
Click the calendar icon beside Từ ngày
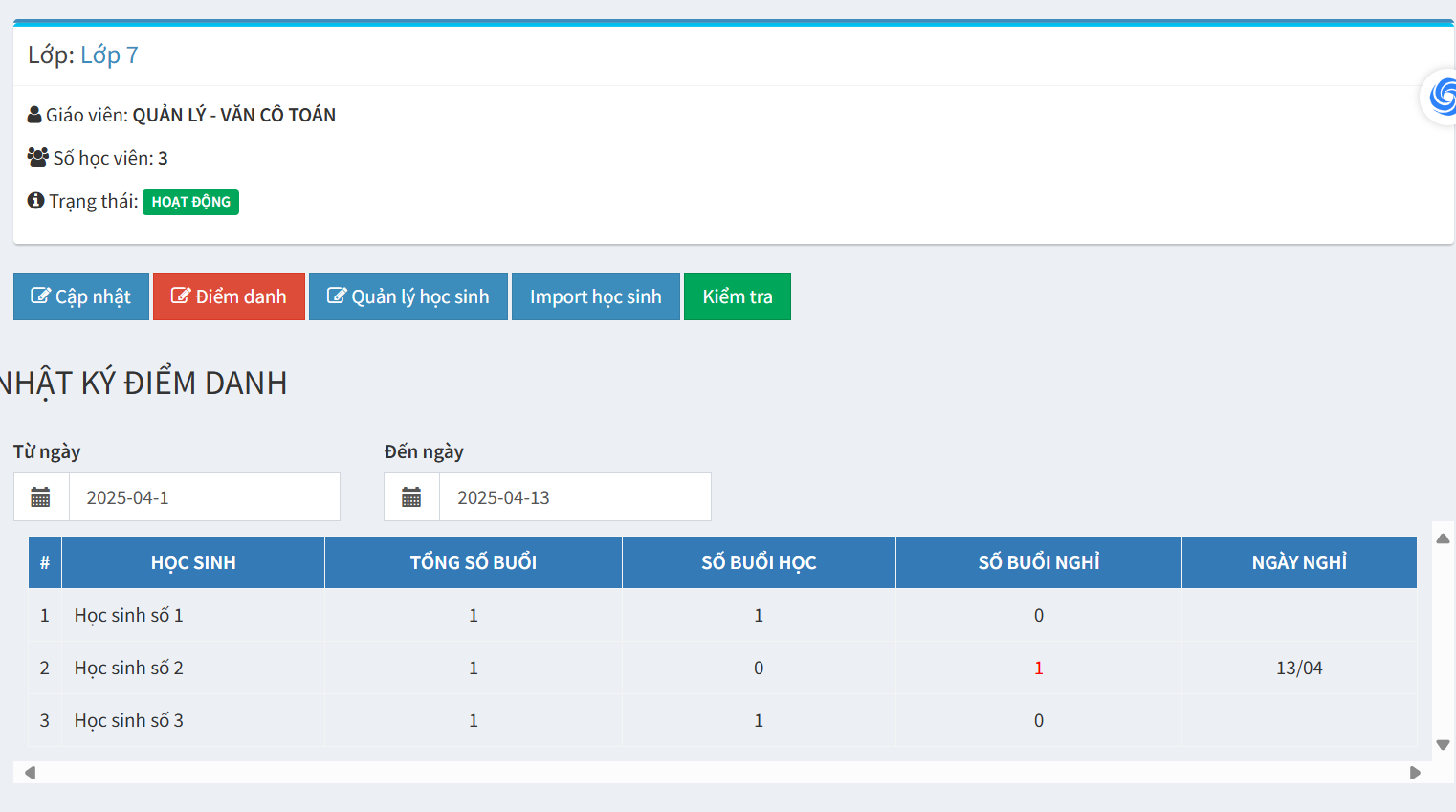[41, 497]
